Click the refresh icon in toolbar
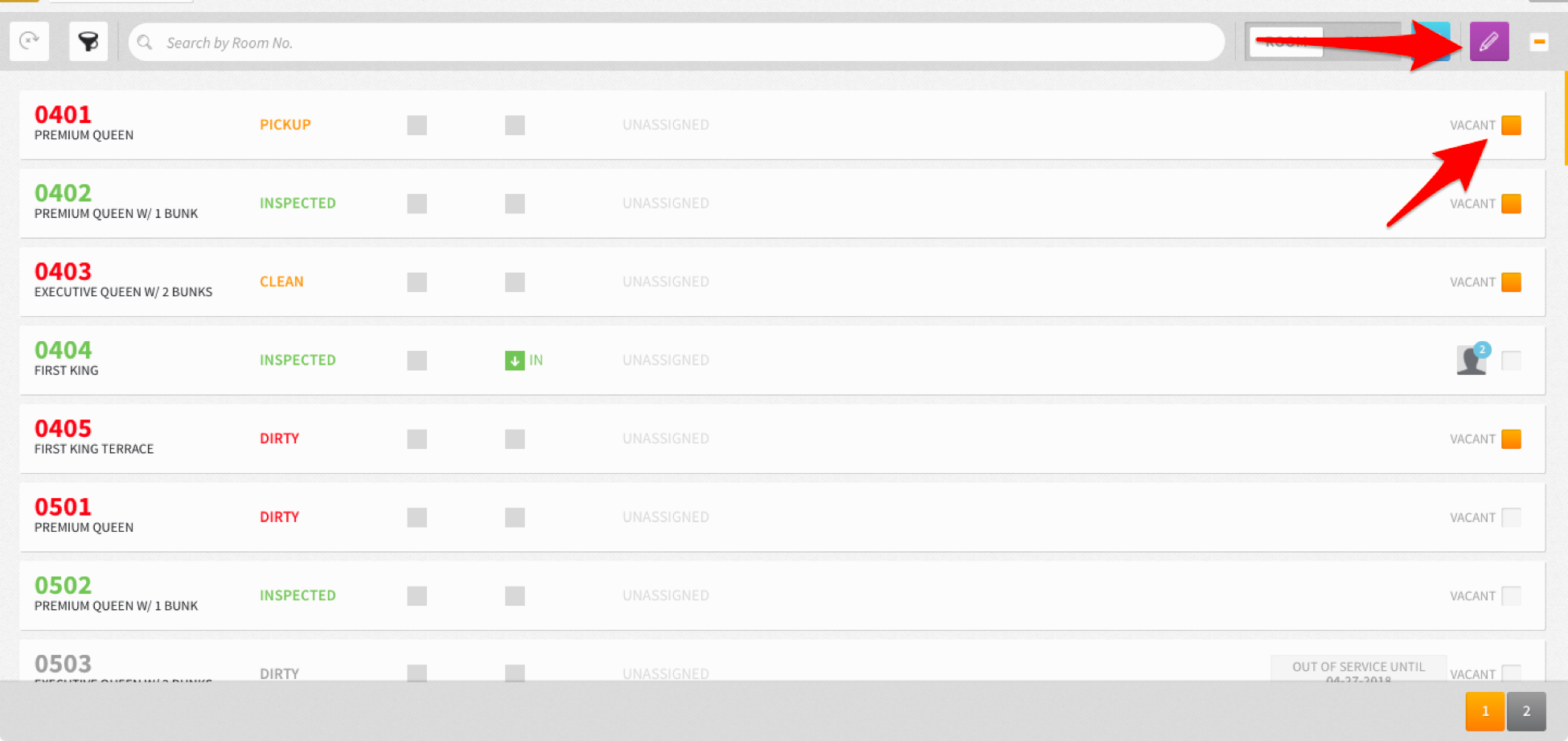 click(x=30, y=41)
